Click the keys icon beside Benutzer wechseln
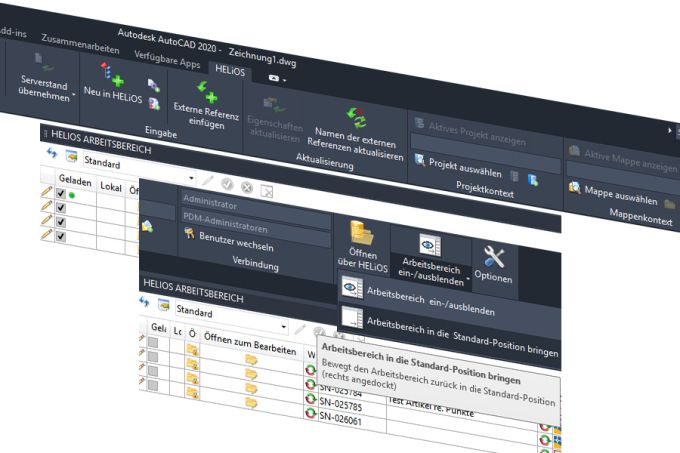This screenshot has height=453, width=680. [189, 234]
